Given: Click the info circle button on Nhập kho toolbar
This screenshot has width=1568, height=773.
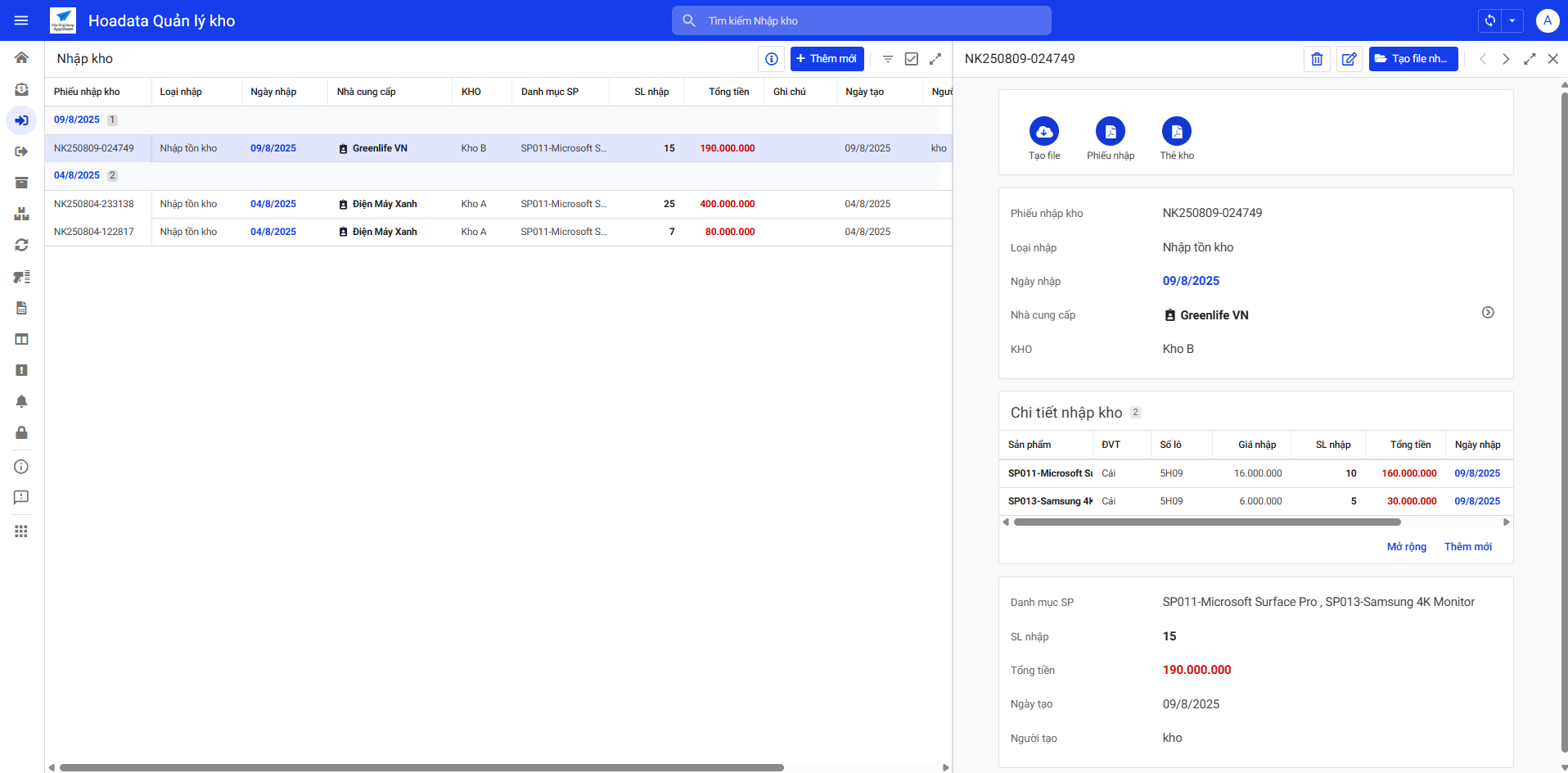Looking at the screenshot, I should point(771,59).
